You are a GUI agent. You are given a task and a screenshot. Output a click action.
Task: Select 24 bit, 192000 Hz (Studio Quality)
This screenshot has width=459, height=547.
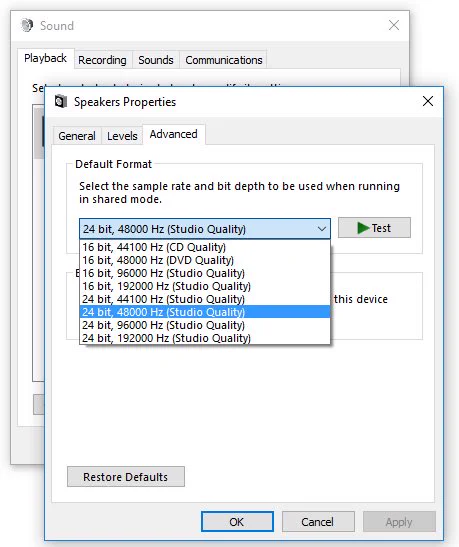[205, 338]
